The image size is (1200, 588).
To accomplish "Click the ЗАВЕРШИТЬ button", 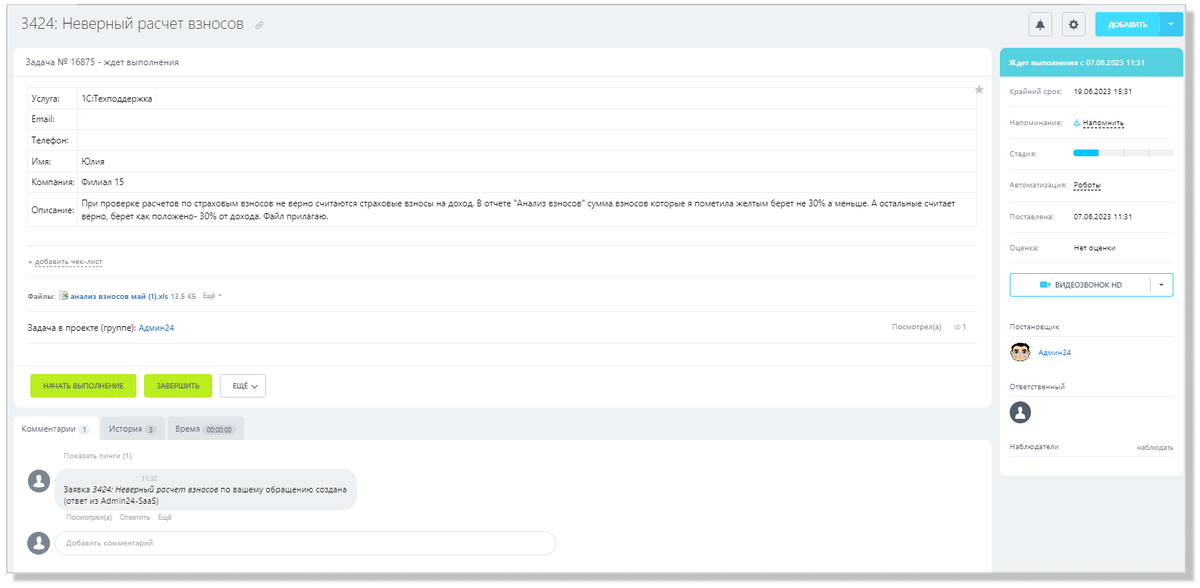I will click(x=178, y=386).
